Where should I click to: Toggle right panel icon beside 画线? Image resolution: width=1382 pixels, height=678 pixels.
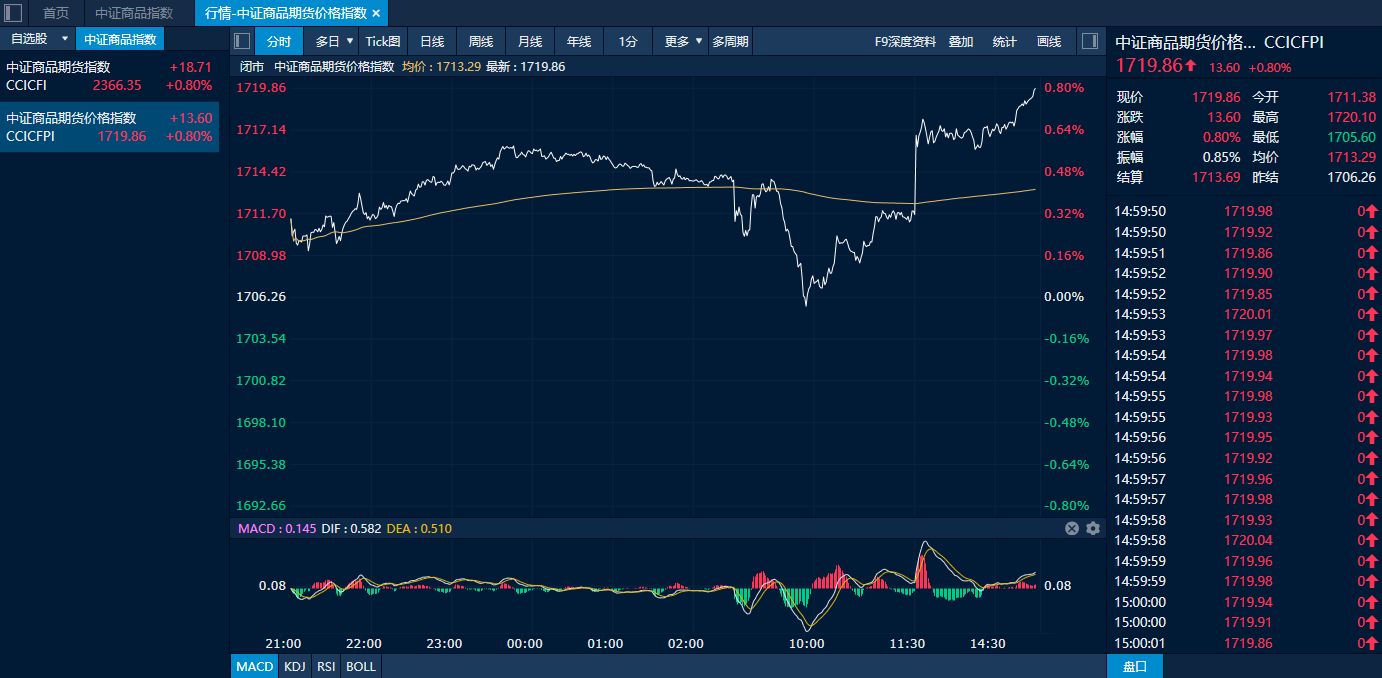click(x=1091, y=41)
